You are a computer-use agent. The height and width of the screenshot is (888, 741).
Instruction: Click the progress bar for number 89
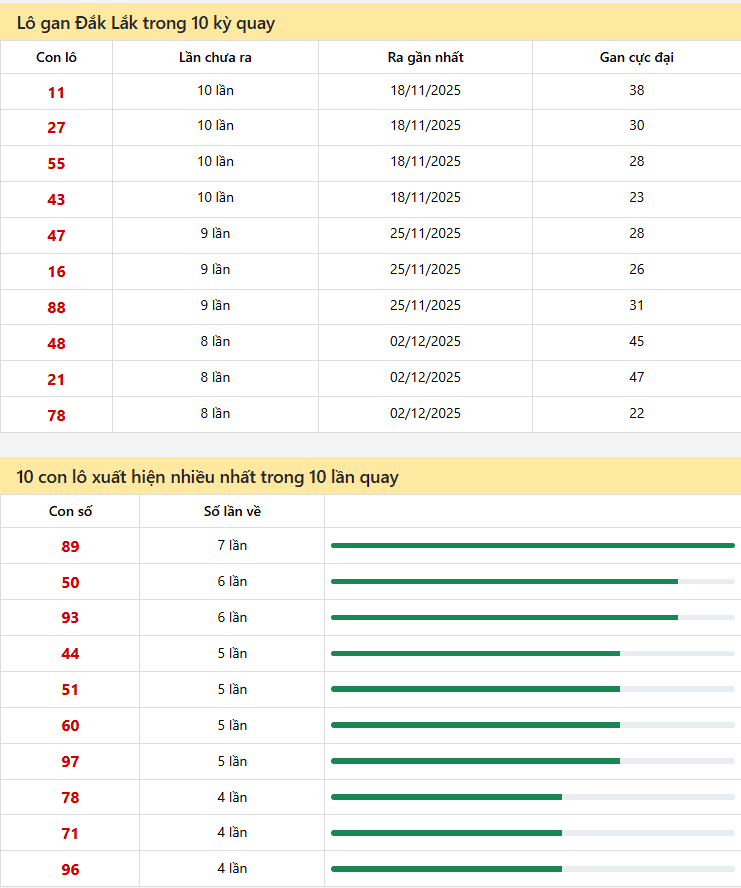click(x=532, y=545)
